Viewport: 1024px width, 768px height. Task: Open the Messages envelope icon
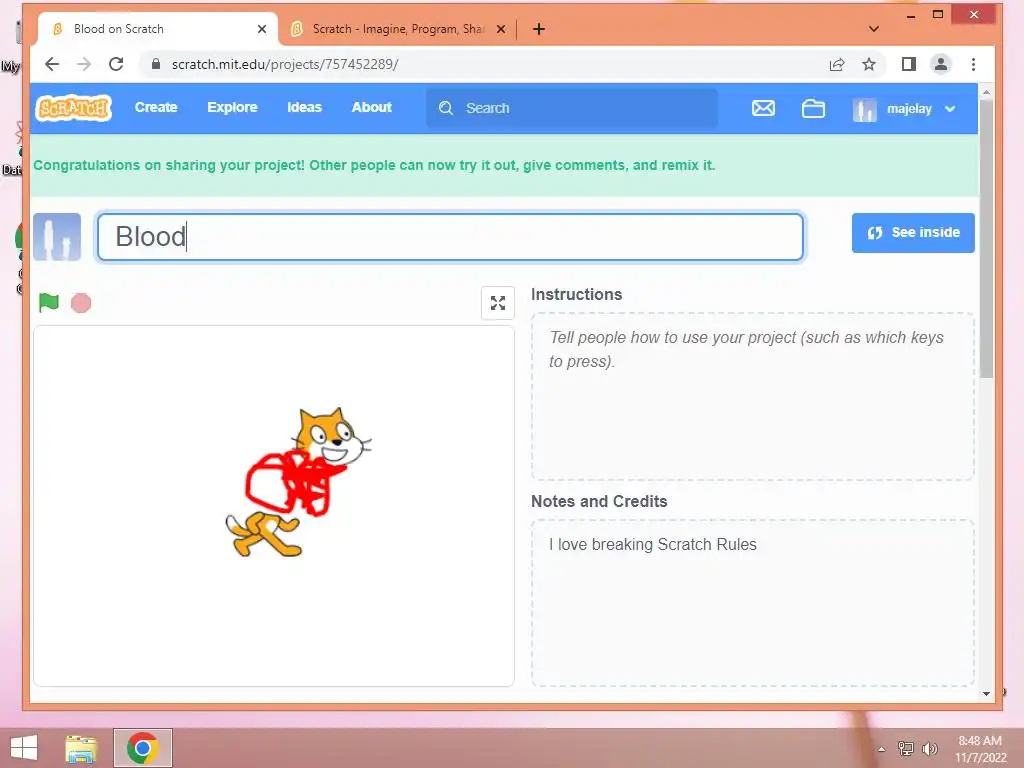[x=763, y=108]
